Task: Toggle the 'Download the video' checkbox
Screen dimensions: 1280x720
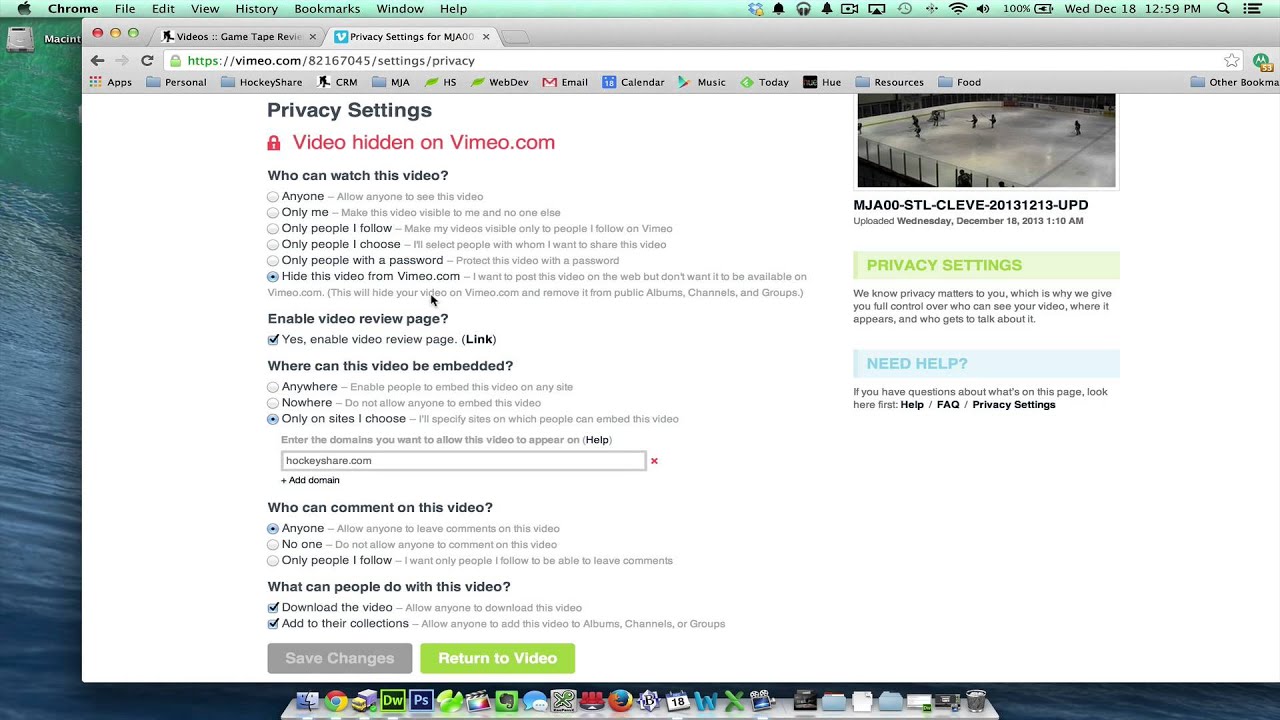Action: click(x=273, y=608)
